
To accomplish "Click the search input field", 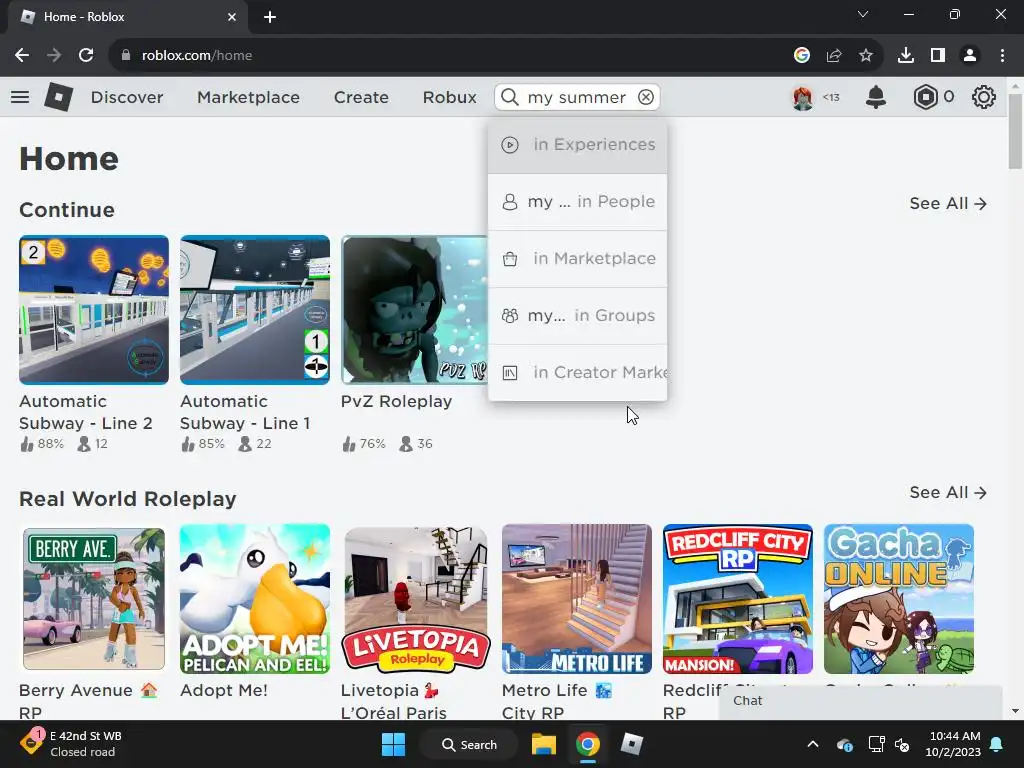I will click(577, 97).
